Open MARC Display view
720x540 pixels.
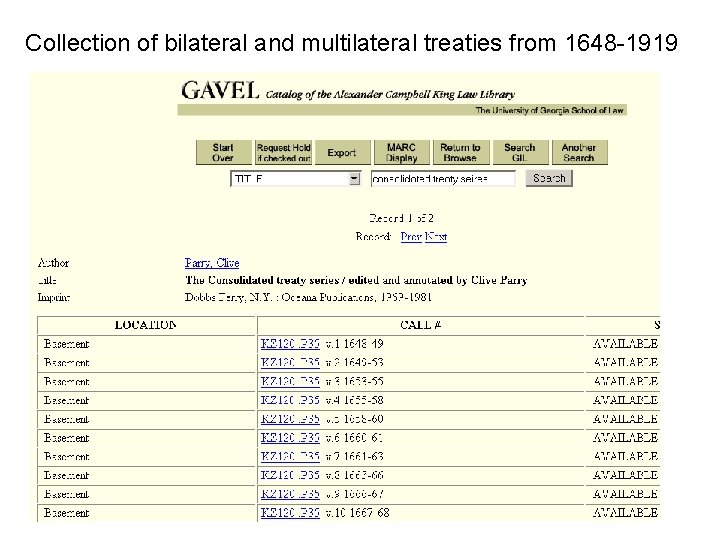coord(402,152)
